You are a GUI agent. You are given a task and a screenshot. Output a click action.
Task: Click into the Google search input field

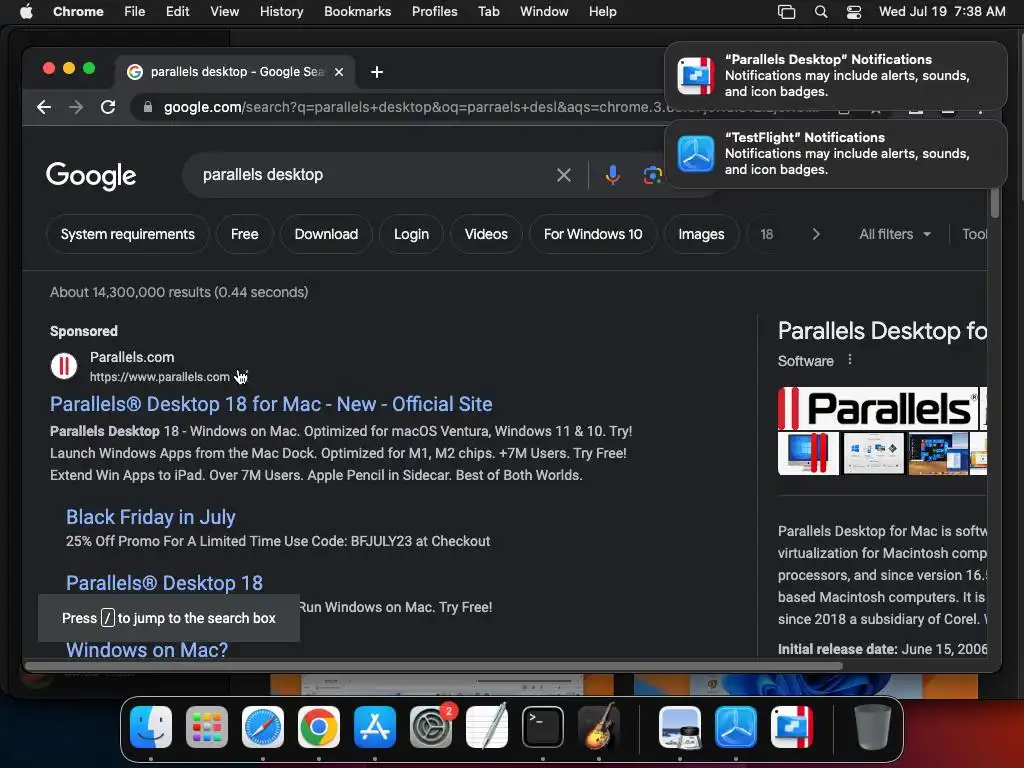(372, 175)
